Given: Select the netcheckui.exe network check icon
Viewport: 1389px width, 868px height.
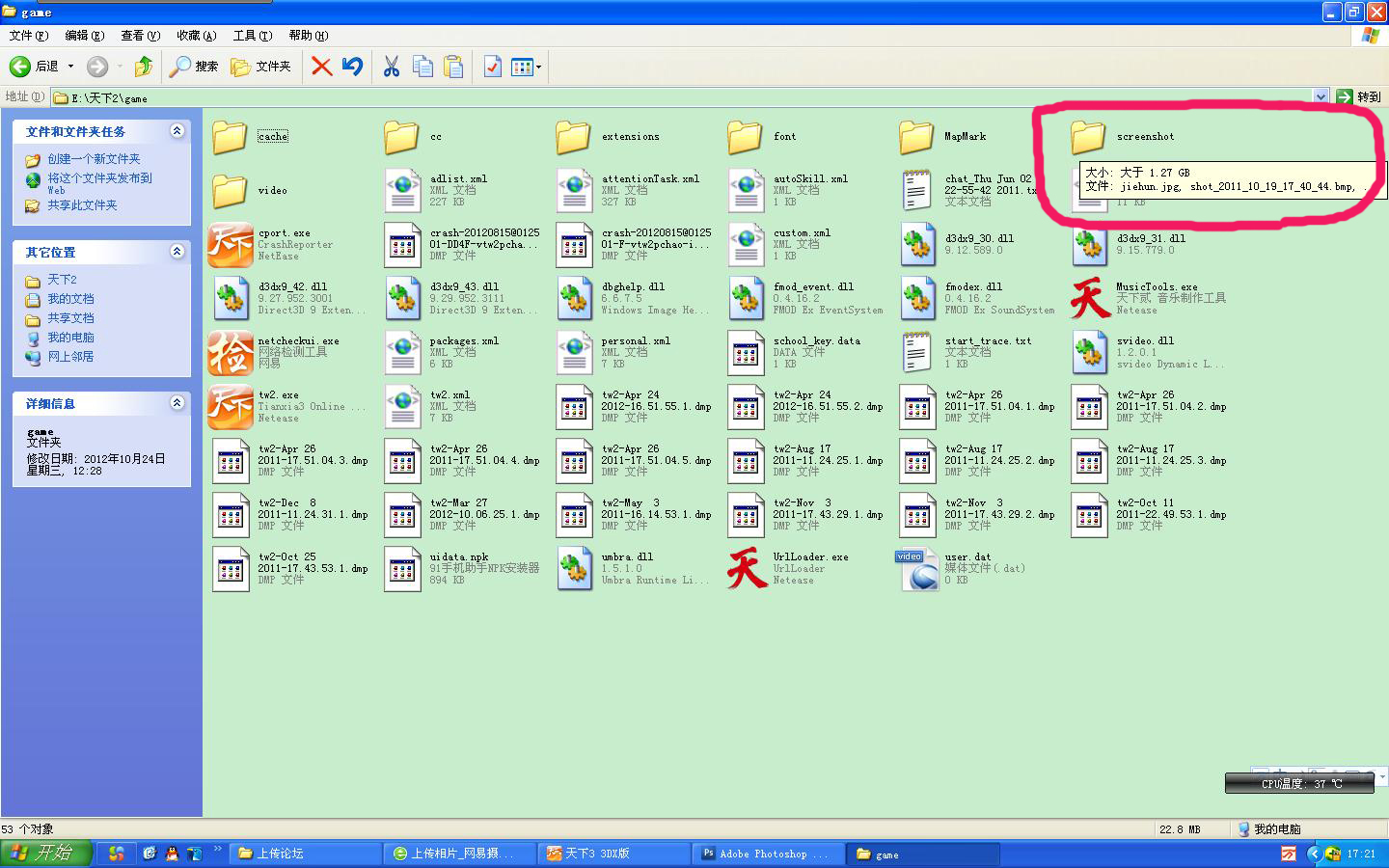Looking at the screenshot, I should point(231,353).
